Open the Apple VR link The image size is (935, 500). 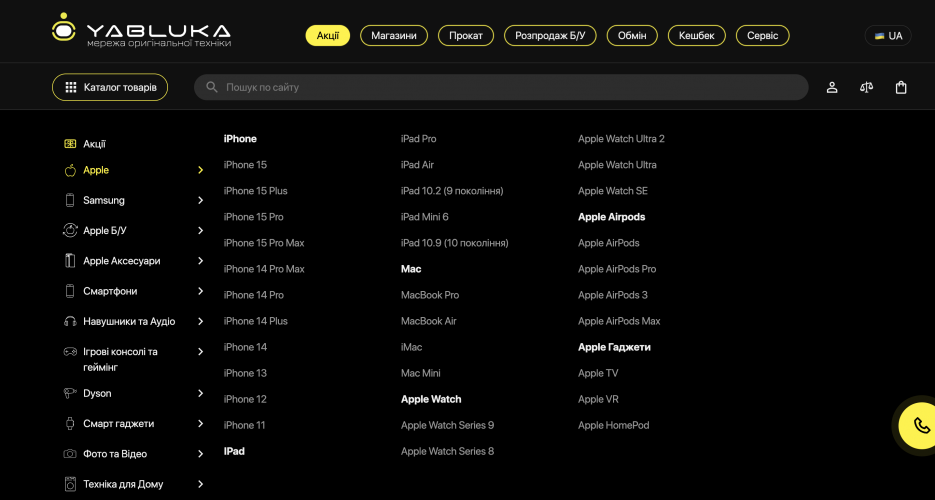598,399
